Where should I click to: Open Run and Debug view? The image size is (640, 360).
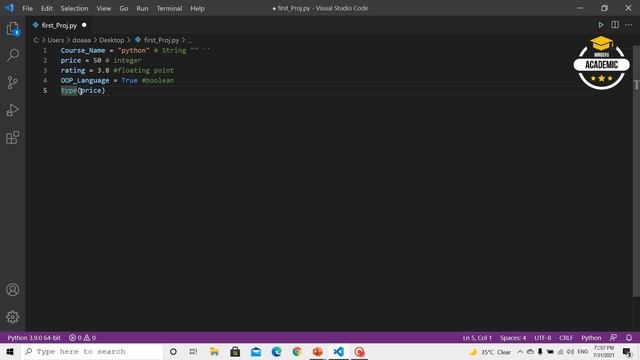(13, 110)
